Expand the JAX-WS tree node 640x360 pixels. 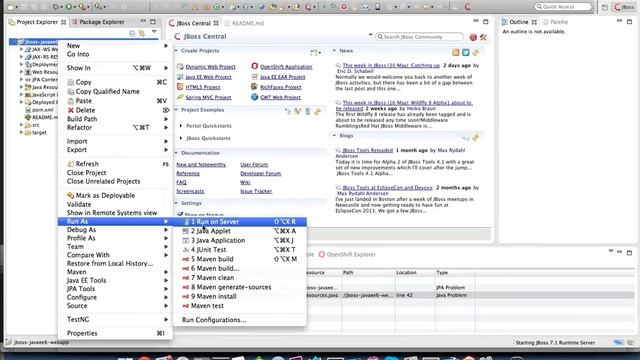coord(21,49)
